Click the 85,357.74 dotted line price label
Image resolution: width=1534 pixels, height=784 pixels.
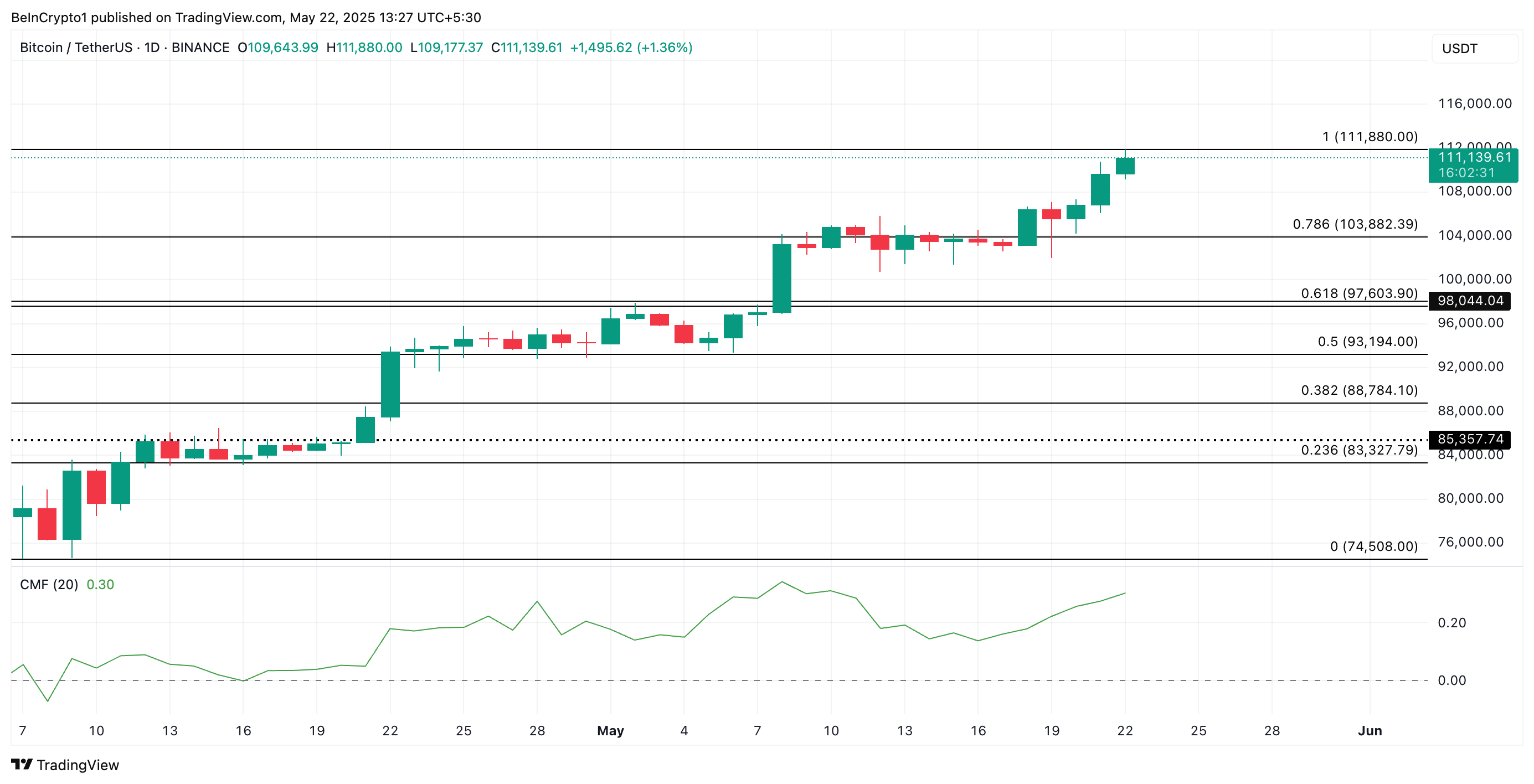point(1470,439)
